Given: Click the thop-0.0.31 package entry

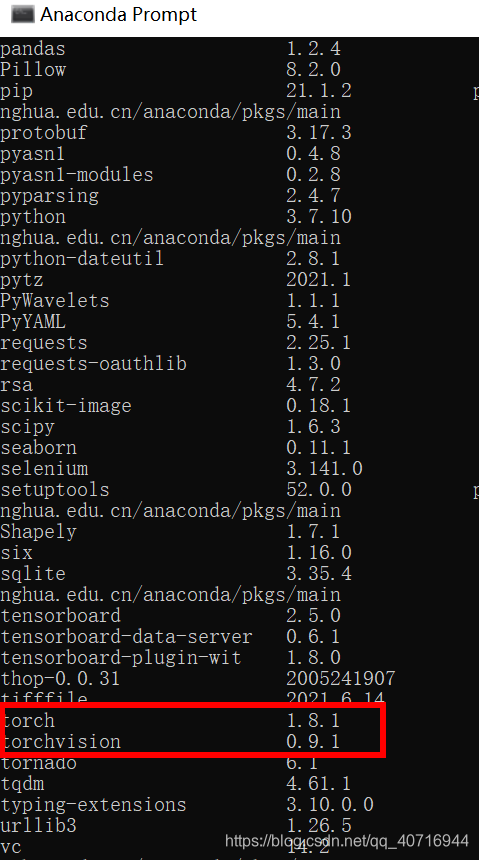Looking at the screenshot, I should pyautogui.click(x=60, y=678).
